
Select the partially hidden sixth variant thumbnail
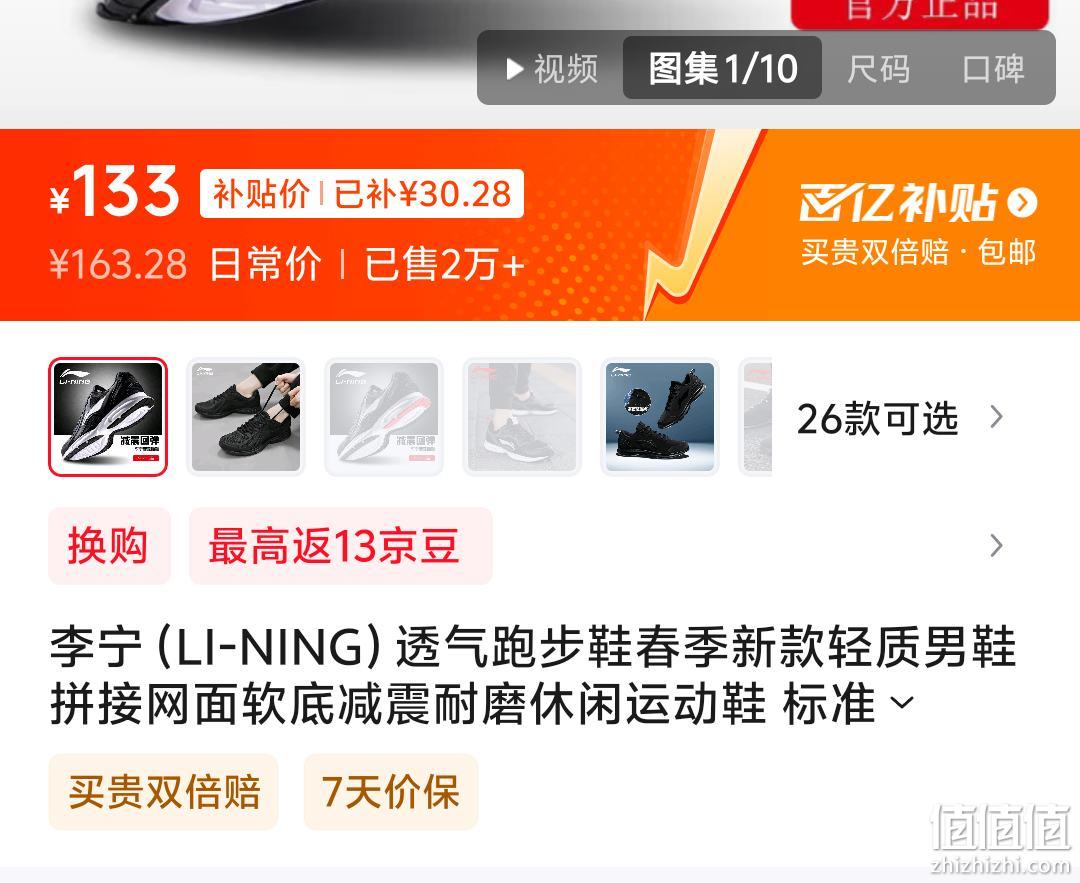[756, 417]
